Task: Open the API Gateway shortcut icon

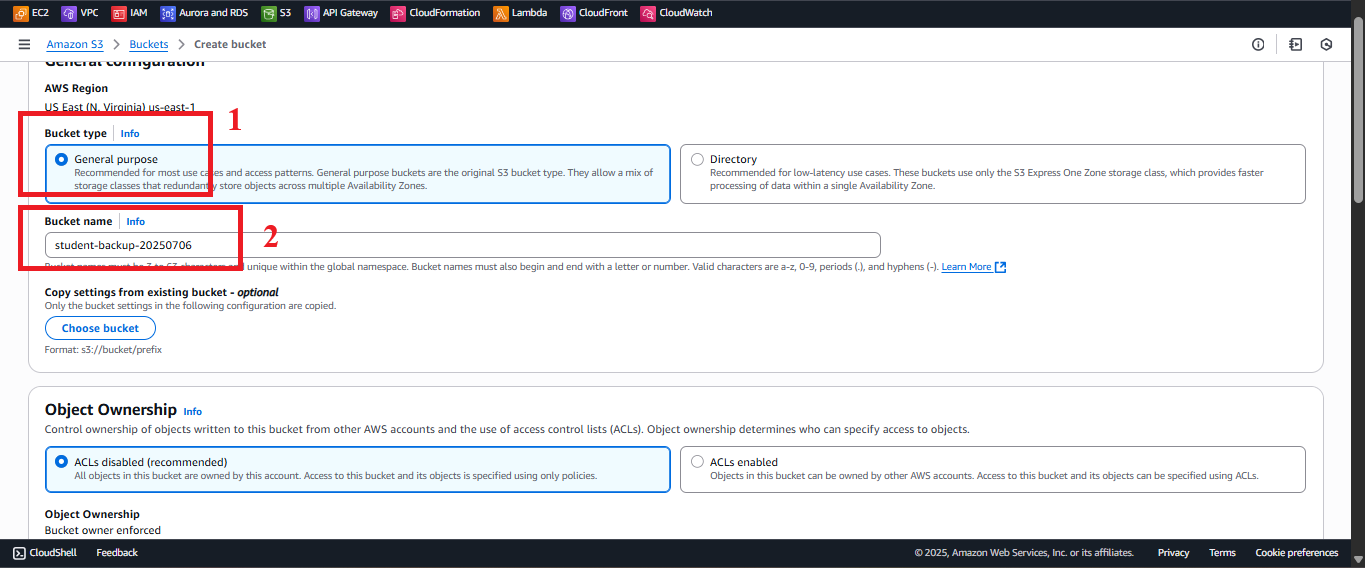Action: pos(311,13)
